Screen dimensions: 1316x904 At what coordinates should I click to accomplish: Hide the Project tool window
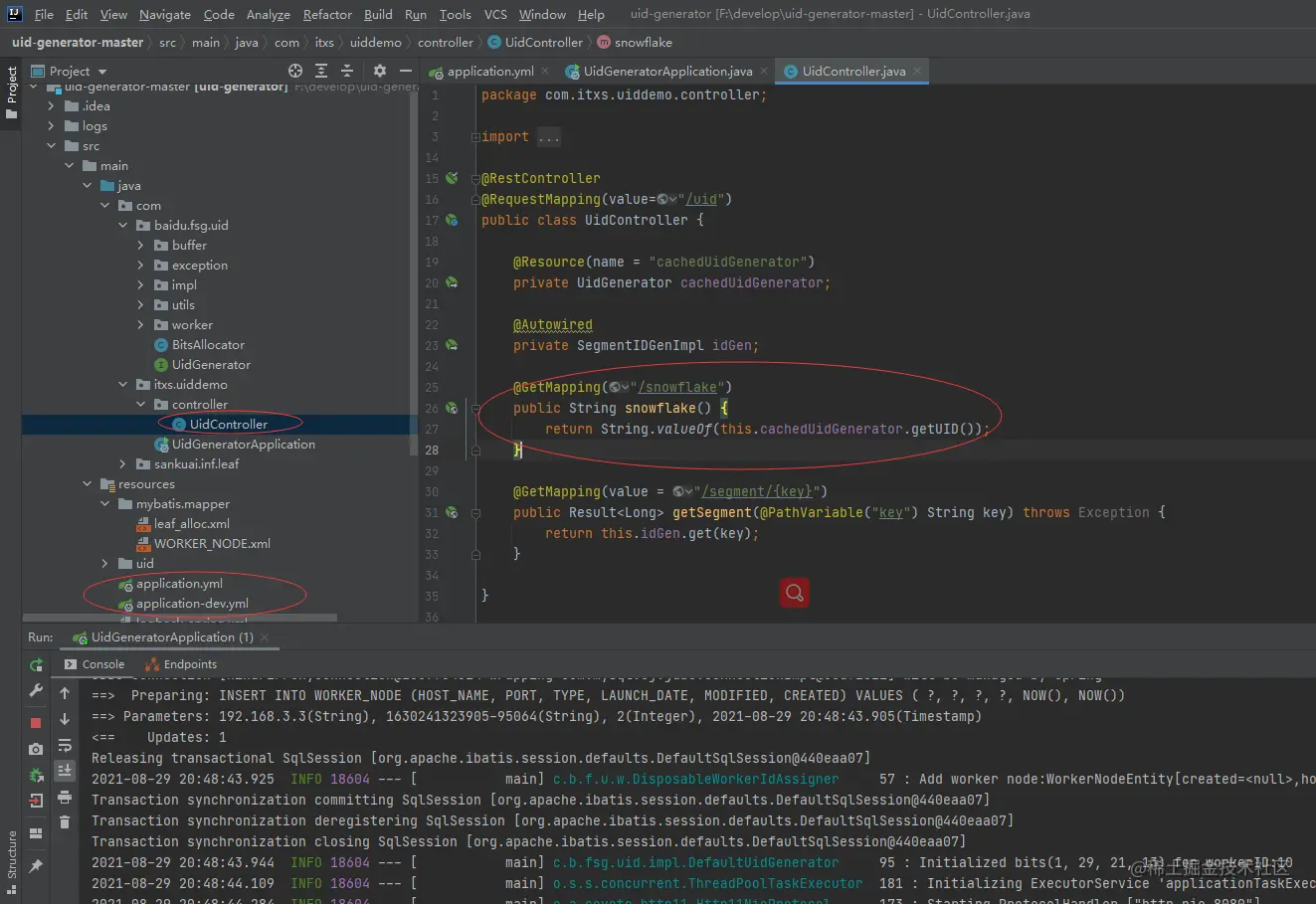click(x=406, y=71)
